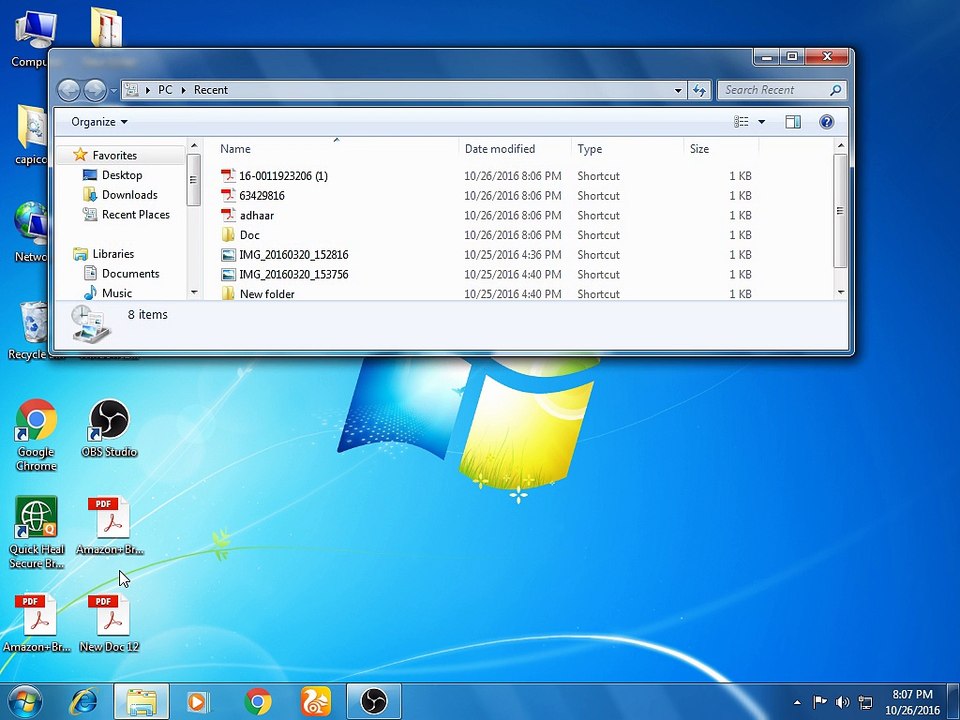Open Windows Media Player from the taskbar
Image resolution: width=960 pixels, height=720 pixels.
tap(198, 702)
